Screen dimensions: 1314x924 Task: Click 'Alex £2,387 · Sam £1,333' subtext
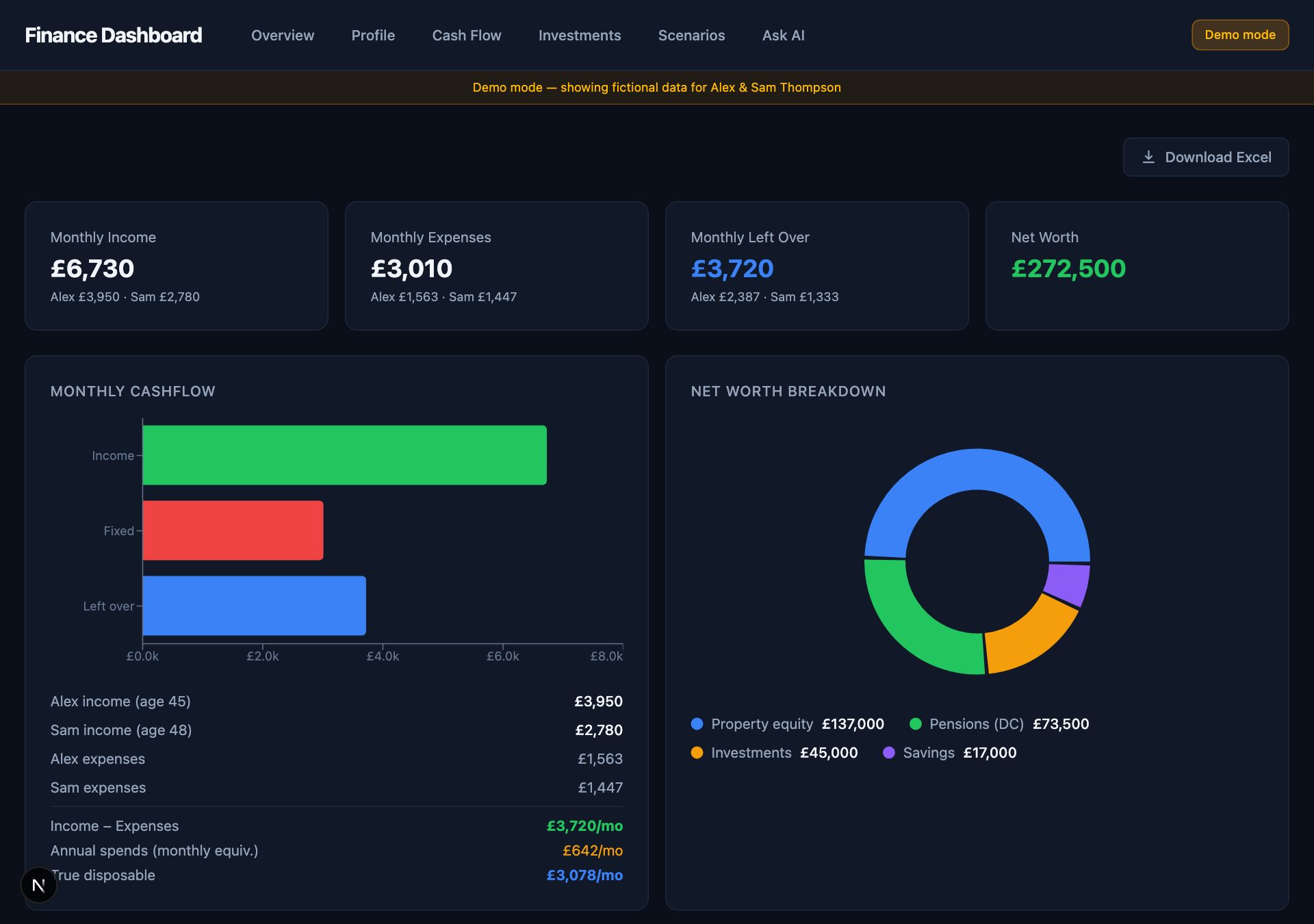tap(764, 297)
